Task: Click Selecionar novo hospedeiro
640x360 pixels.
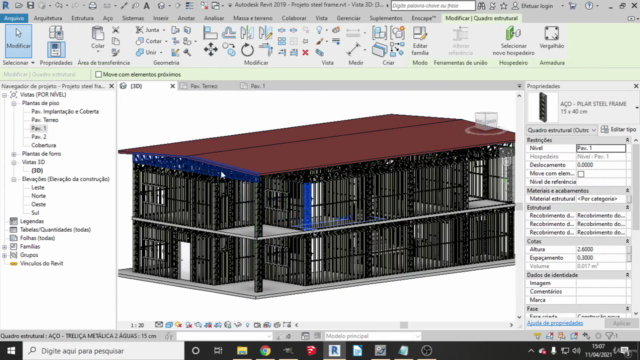Action: tap(513, 40)
